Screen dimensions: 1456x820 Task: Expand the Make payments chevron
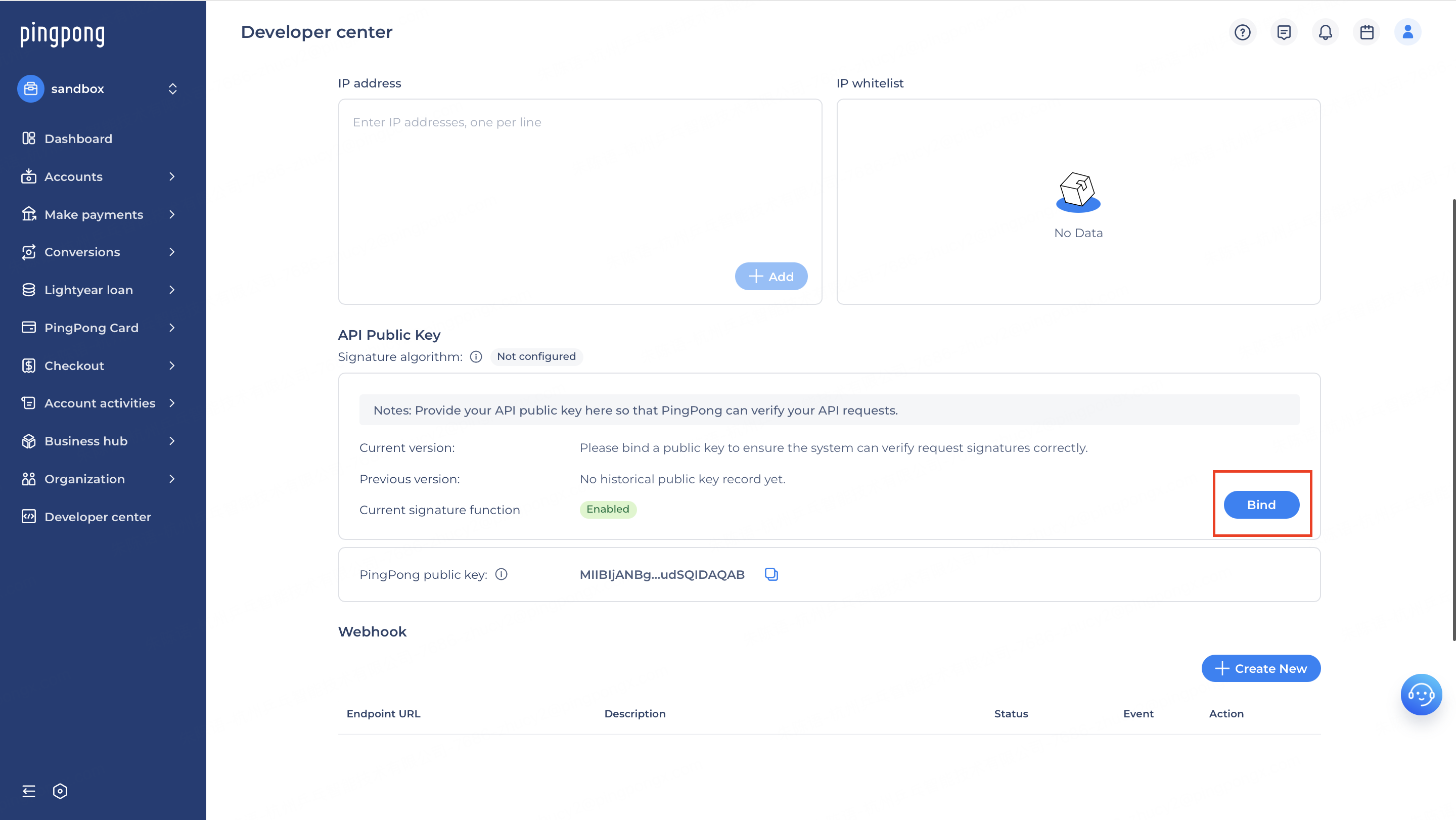(172, 214)
